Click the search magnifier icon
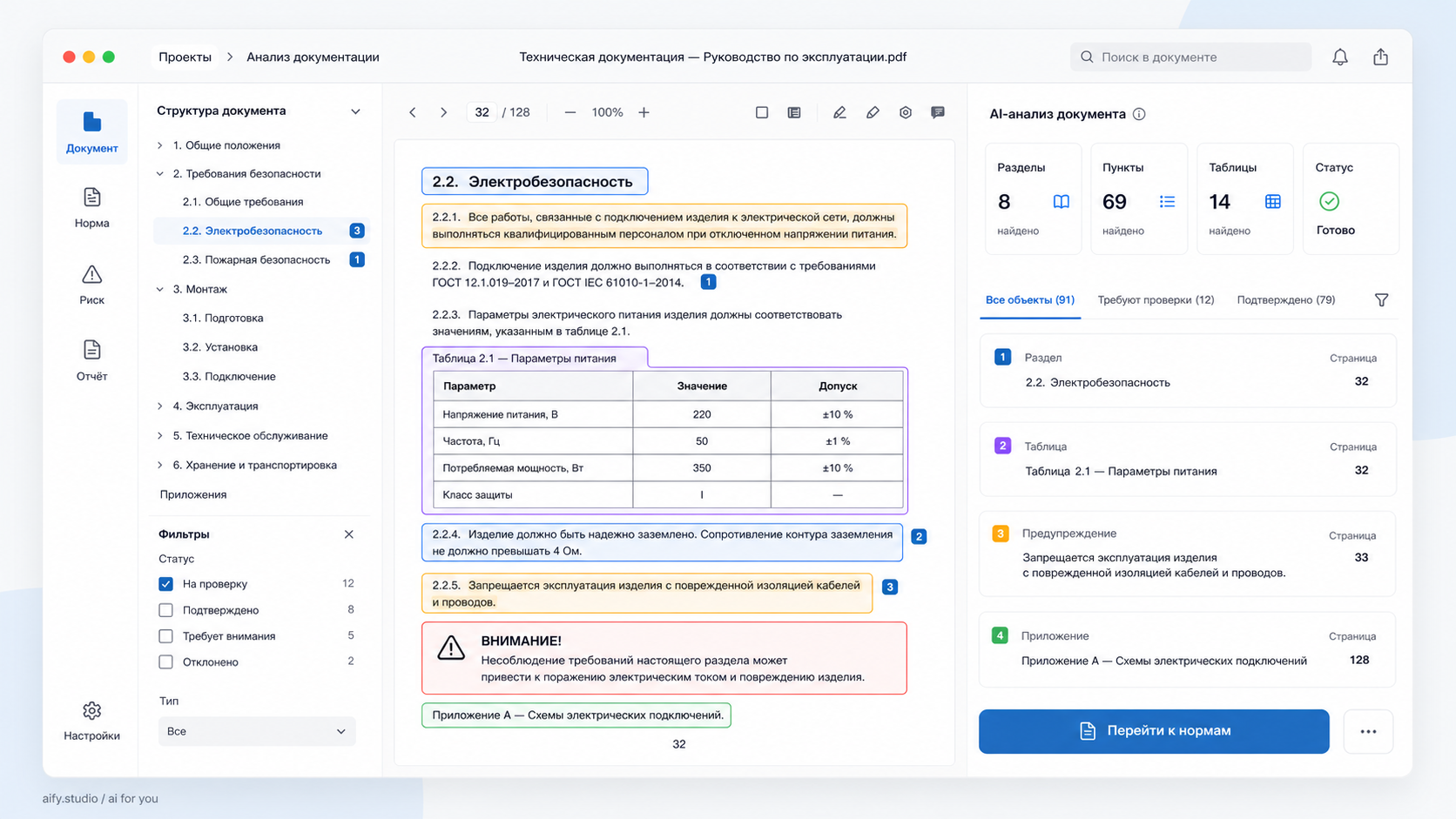1456x819 pixels. [1087, 57]
